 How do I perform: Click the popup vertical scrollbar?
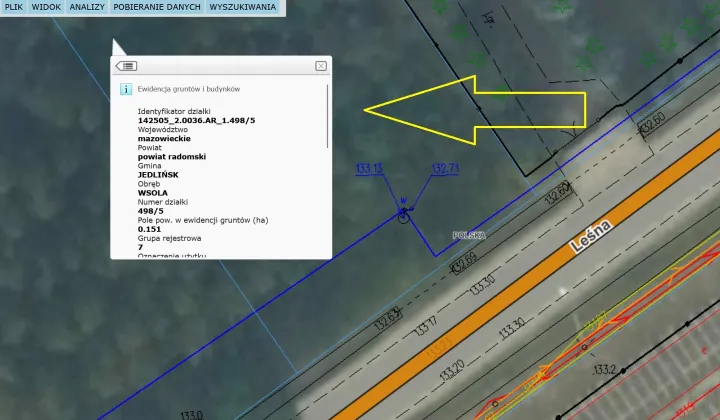(x=328, y=116)
